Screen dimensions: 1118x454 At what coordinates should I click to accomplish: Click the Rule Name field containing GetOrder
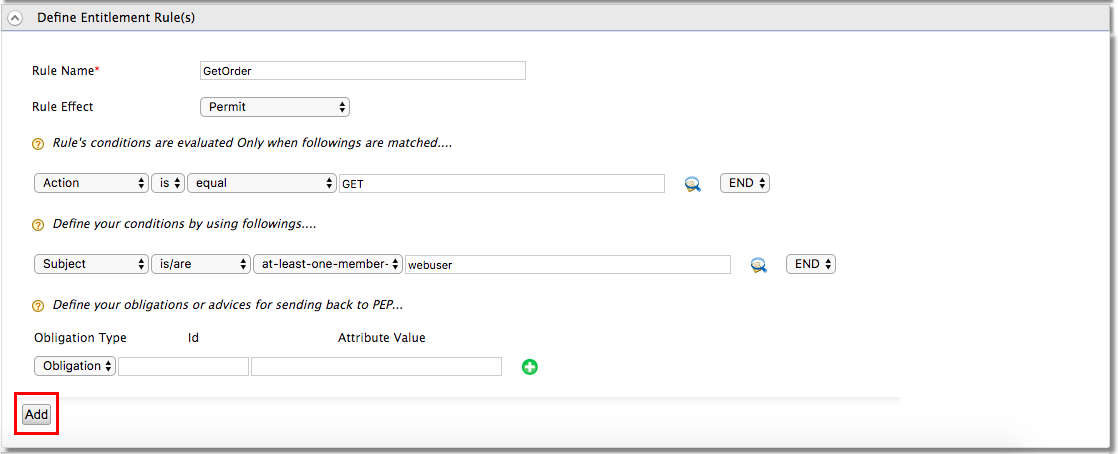(363, 70)
